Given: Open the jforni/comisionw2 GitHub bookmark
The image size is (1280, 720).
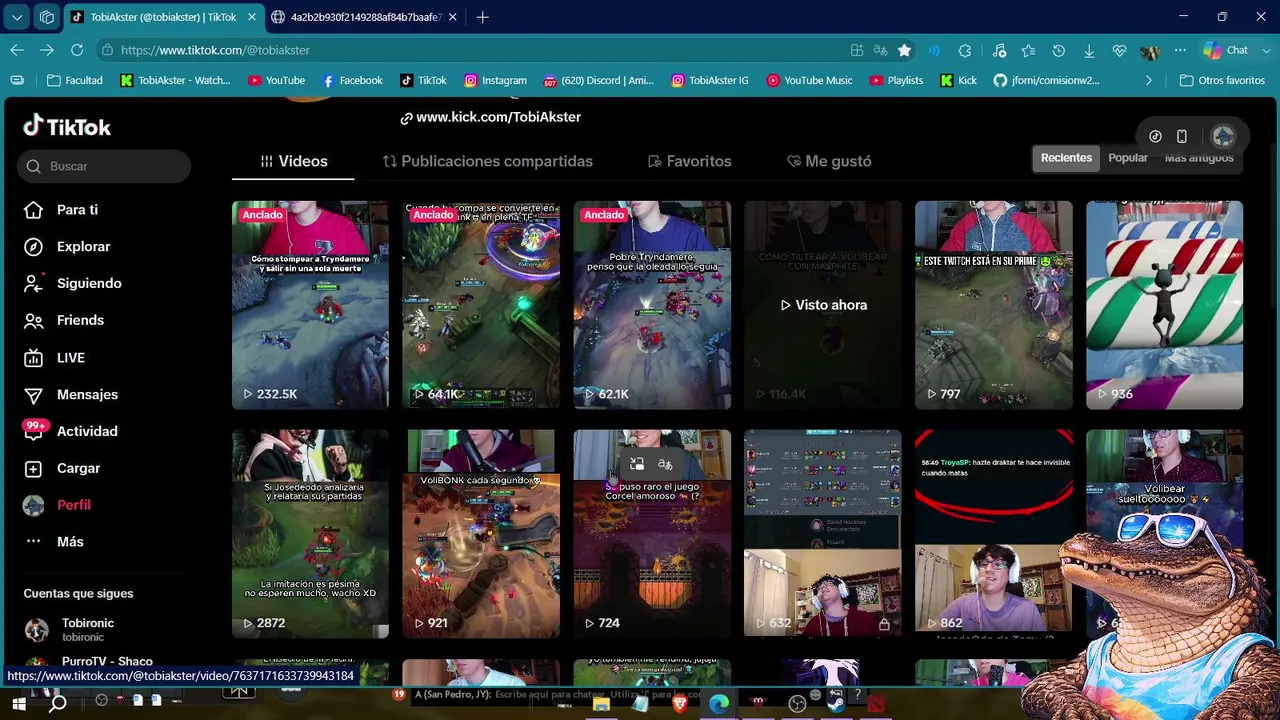Looking at the screenshot, I should tap(1046, 80).
